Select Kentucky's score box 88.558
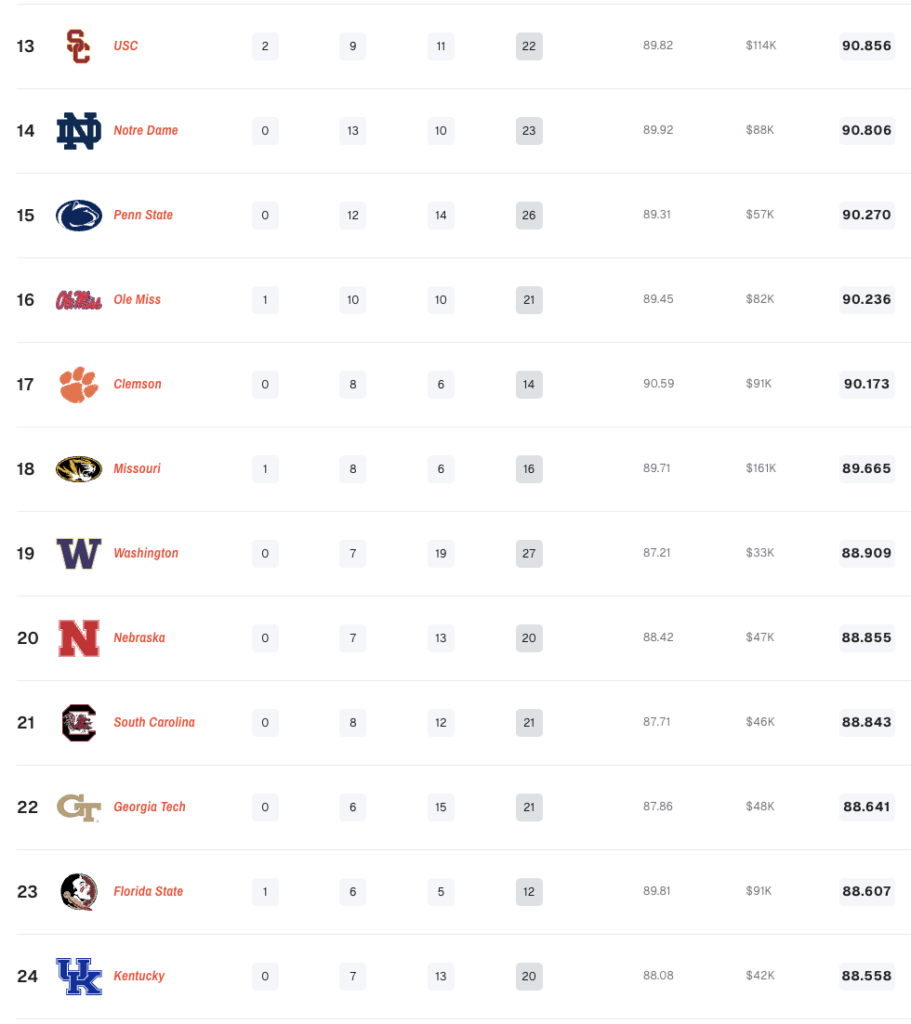Image resolution: width=911 pixels, height=1024 pixels. pos(866,976)
